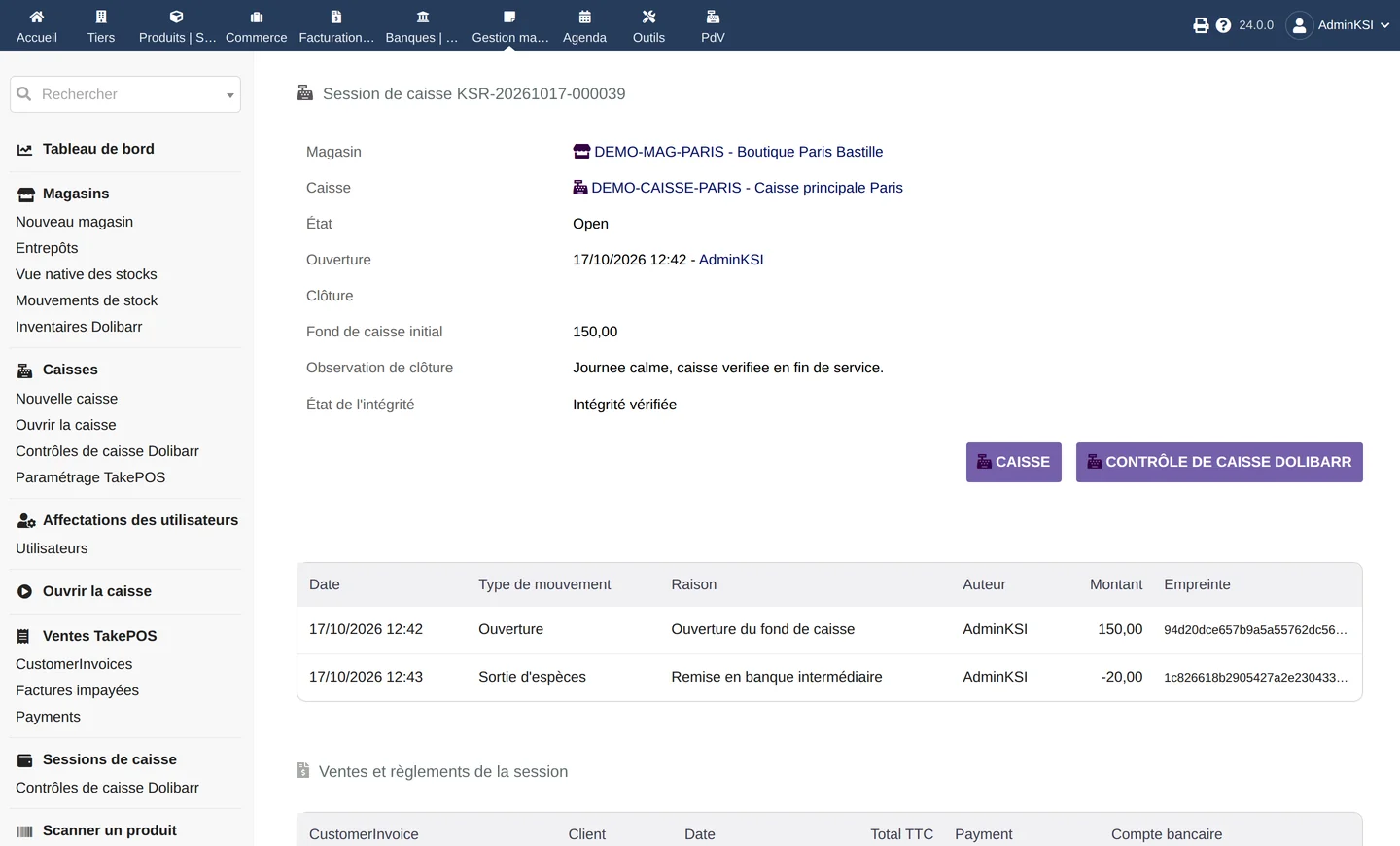Image resolution: width=1400 pixels, height=846 pixels.
Task: Click the Affectations des utilisateurs users icon
Action: coord(26,521)
